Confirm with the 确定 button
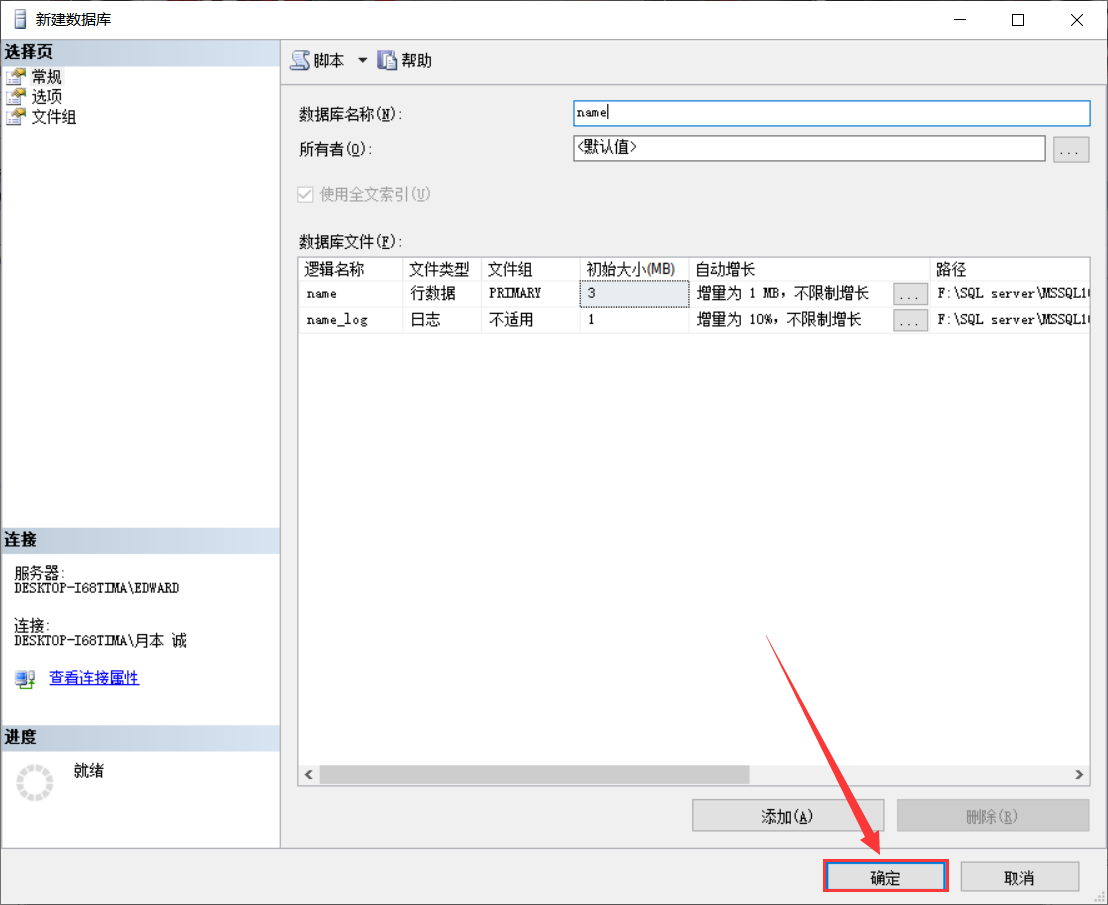 [885, 877]
